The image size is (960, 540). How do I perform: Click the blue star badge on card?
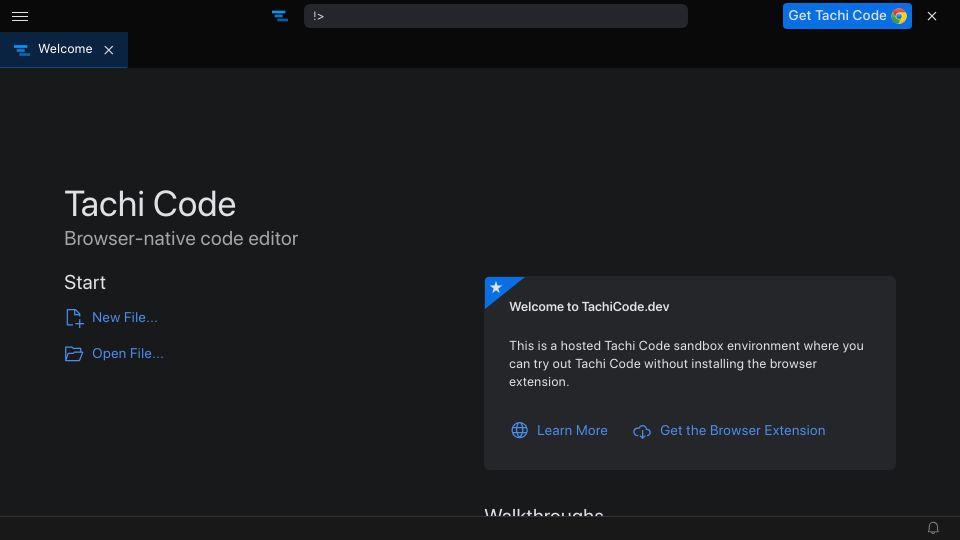498,289
